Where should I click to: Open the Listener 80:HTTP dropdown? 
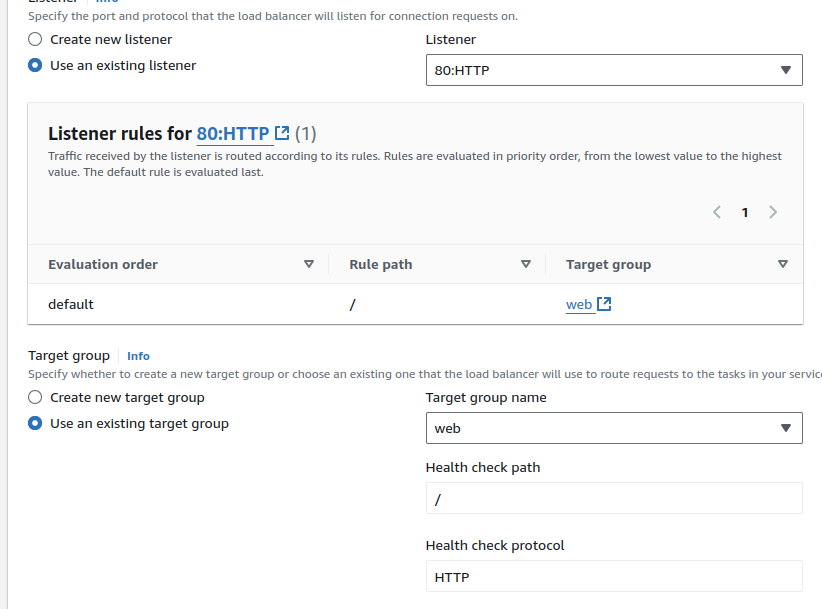tap(614, 70)
